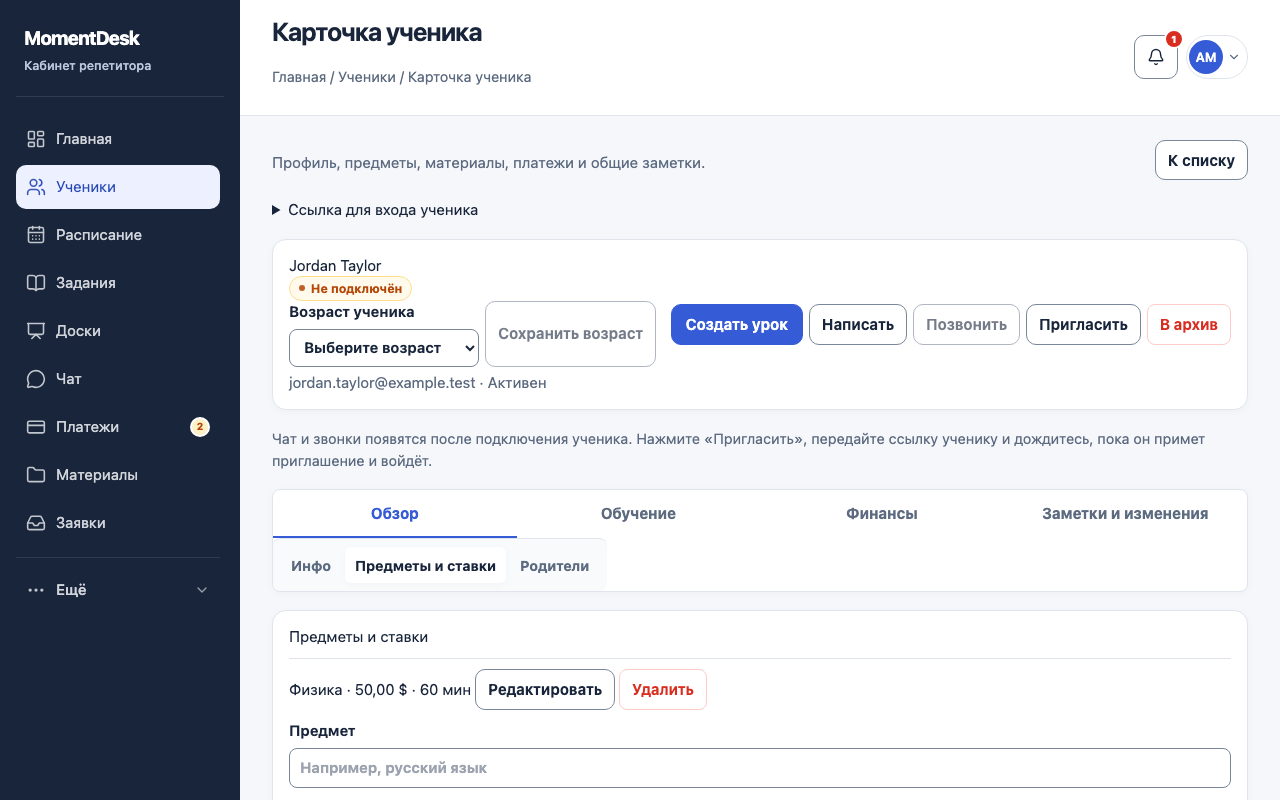The image size is (1280, 800).
Task: Expand Ссылка для входа ученика disclosure
Action: click(x=375, y=210)
